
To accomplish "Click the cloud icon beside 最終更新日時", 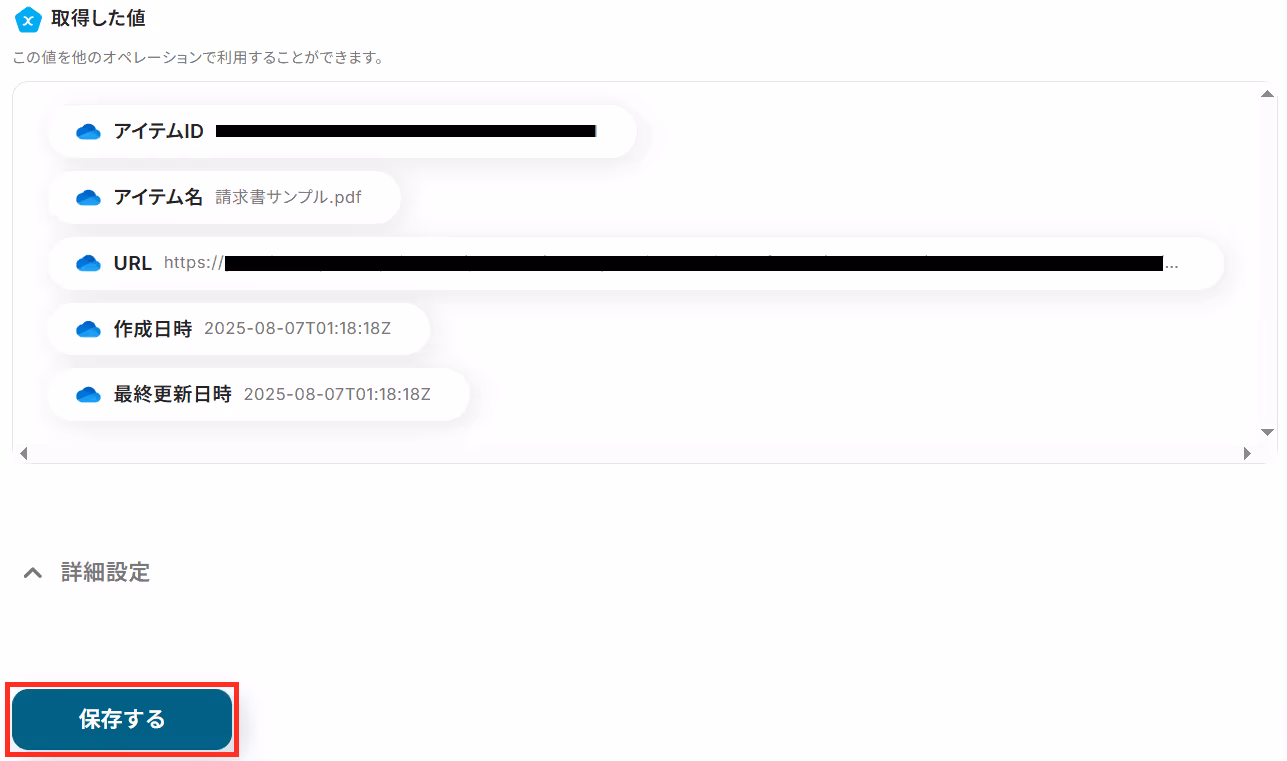I will (x=89, y=395).
